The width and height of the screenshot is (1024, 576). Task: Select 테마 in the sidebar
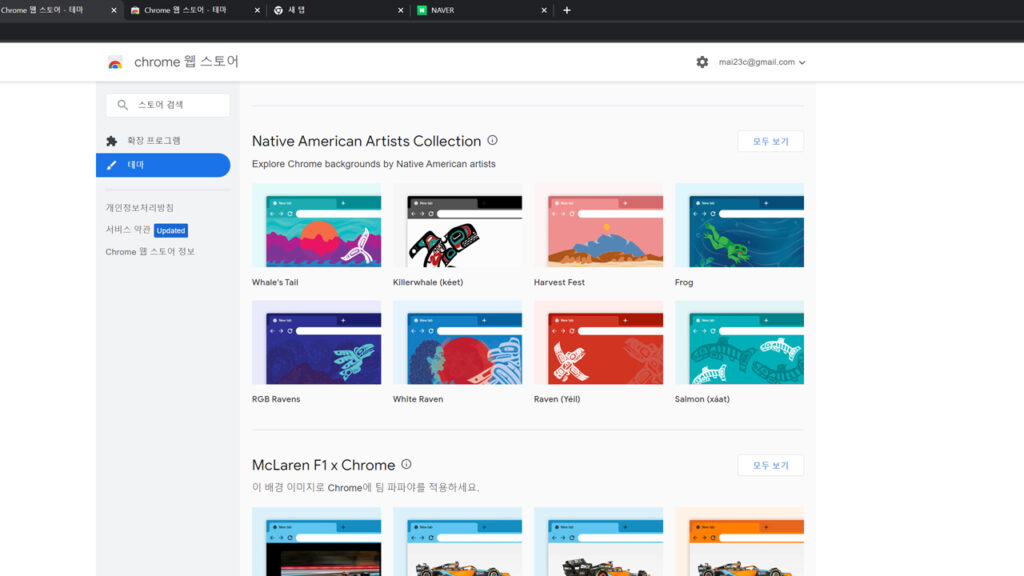pyautogui.click(x=163, y=165)
